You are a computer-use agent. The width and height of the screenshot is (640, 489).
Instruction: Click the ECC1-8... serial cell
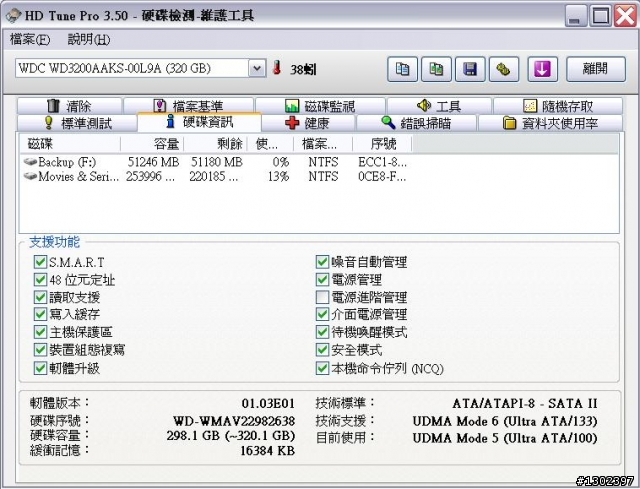point(382,162)
